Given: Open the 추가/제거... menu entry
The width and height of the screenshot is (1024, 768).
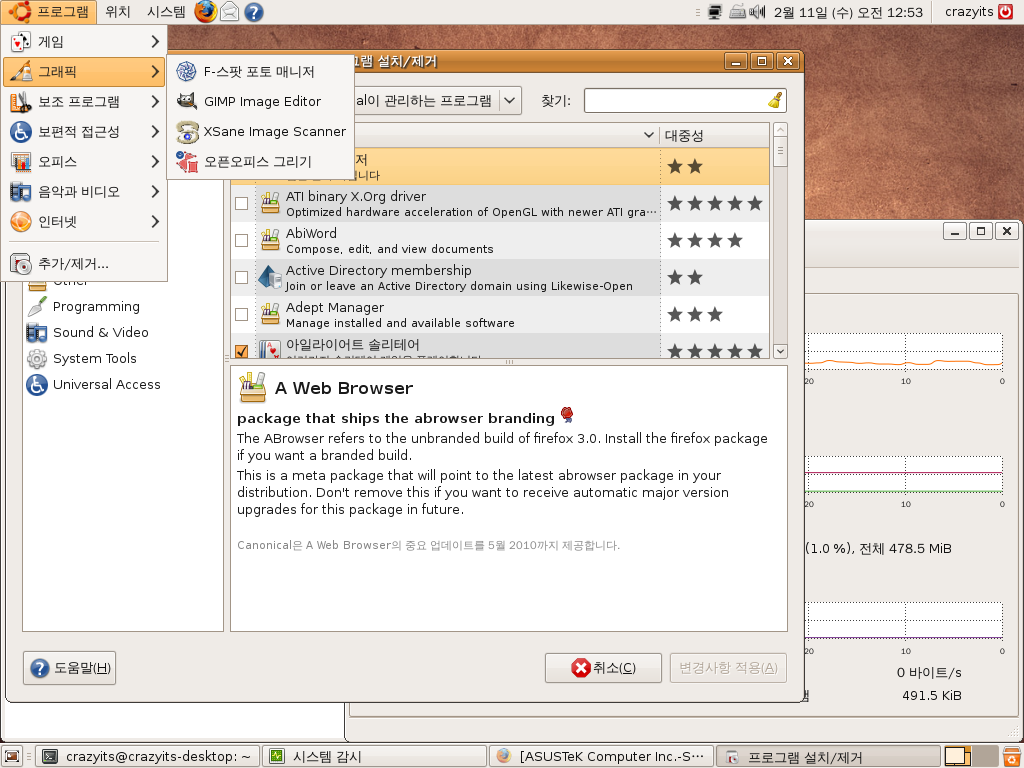Looking at the screenshot, I should 84,264.
